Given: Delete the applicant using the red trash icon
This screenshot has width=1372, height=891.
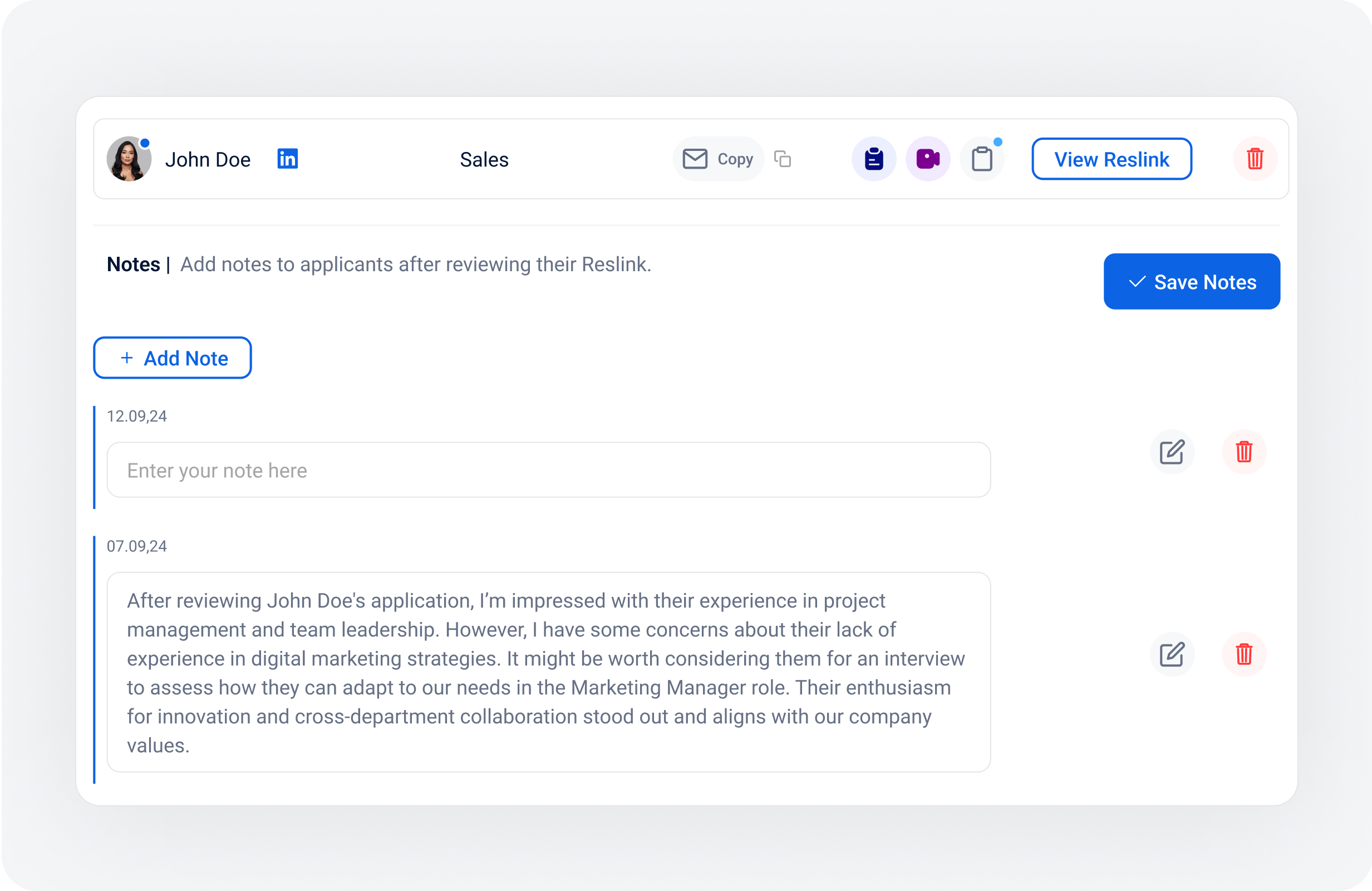Looking at the screenshot, I should pyautogui.click(x=1255, y=159).
